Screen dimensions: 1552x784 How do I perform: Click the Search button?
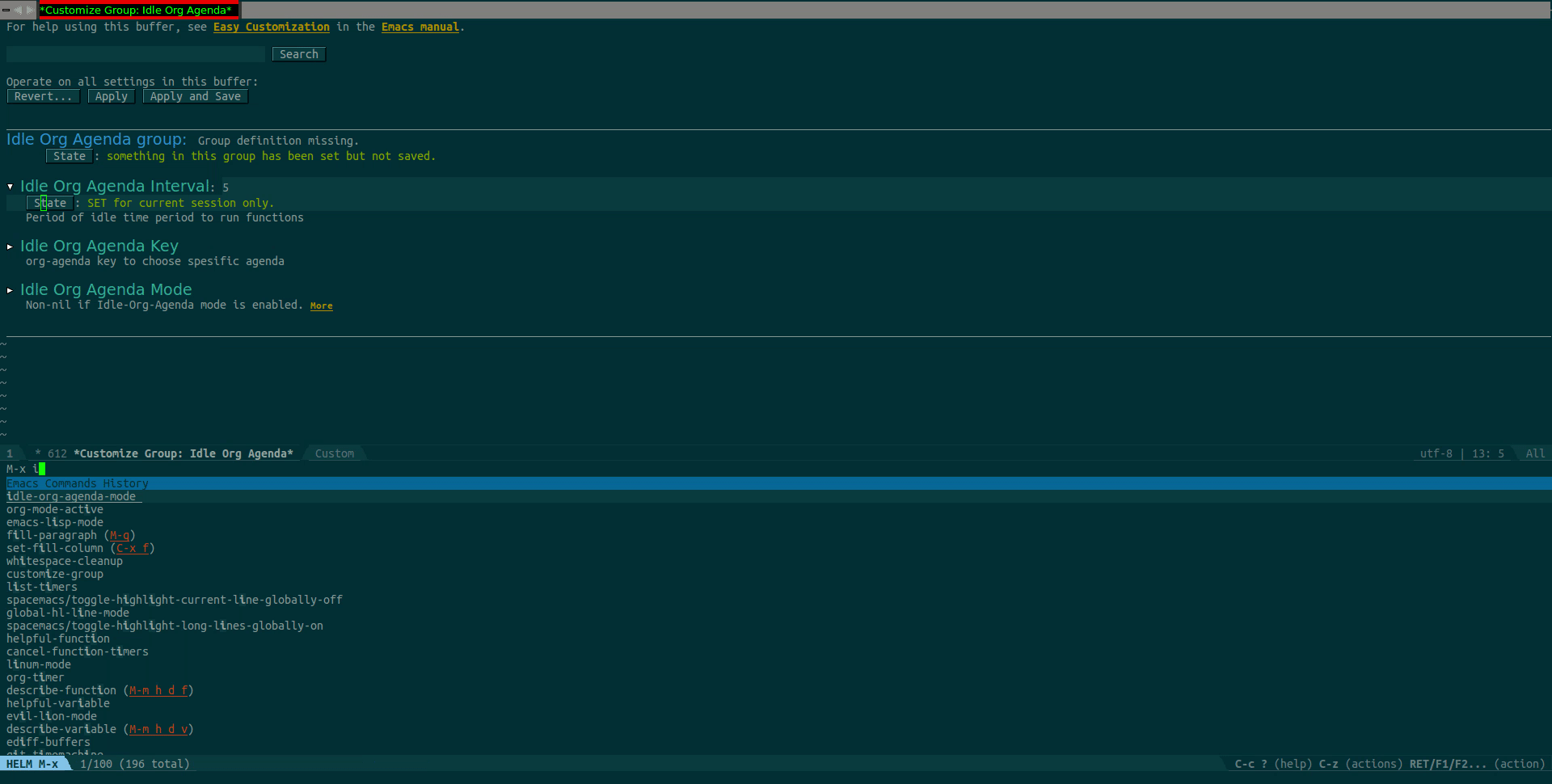[299, 54]
